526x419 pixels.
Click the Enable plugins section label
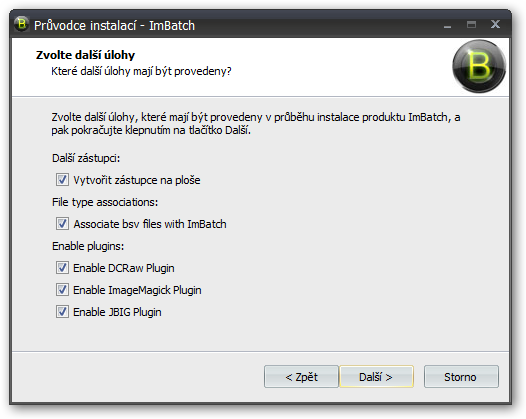88,246
